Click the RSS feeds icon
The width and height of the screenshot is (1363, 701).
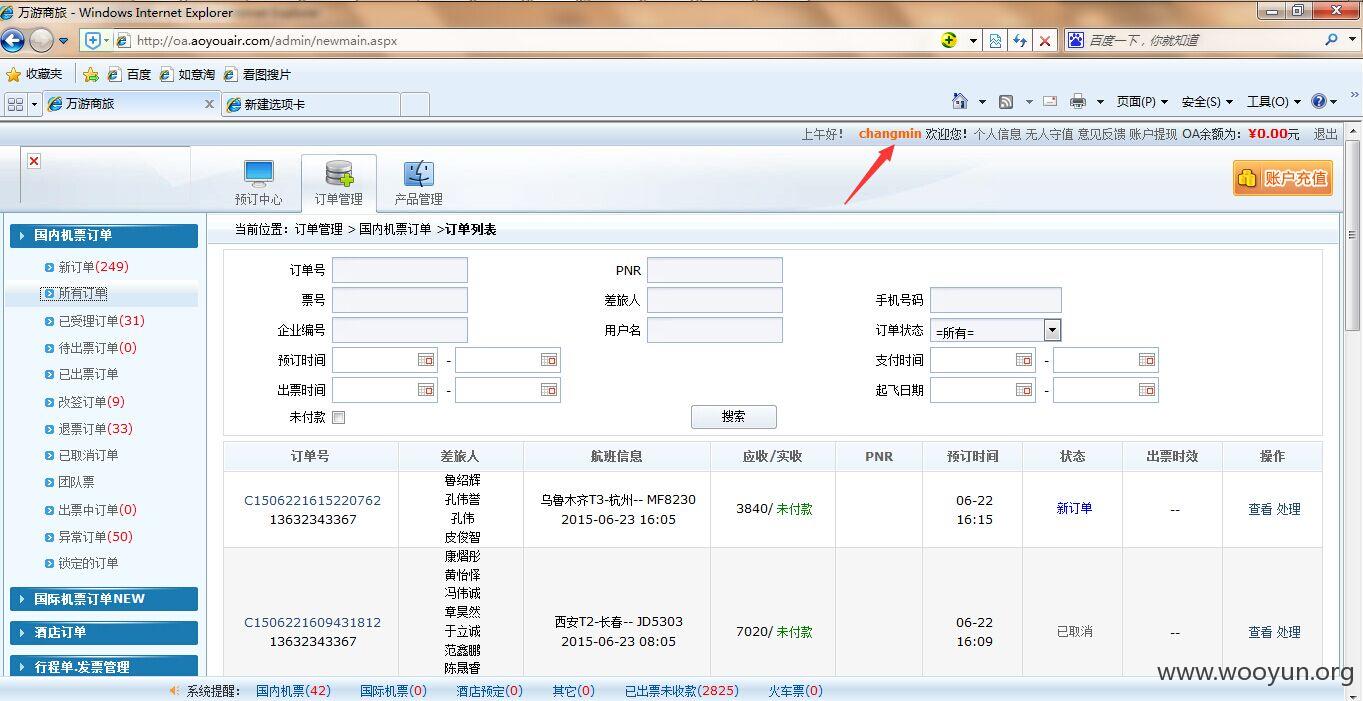(x=1006, y=101)
